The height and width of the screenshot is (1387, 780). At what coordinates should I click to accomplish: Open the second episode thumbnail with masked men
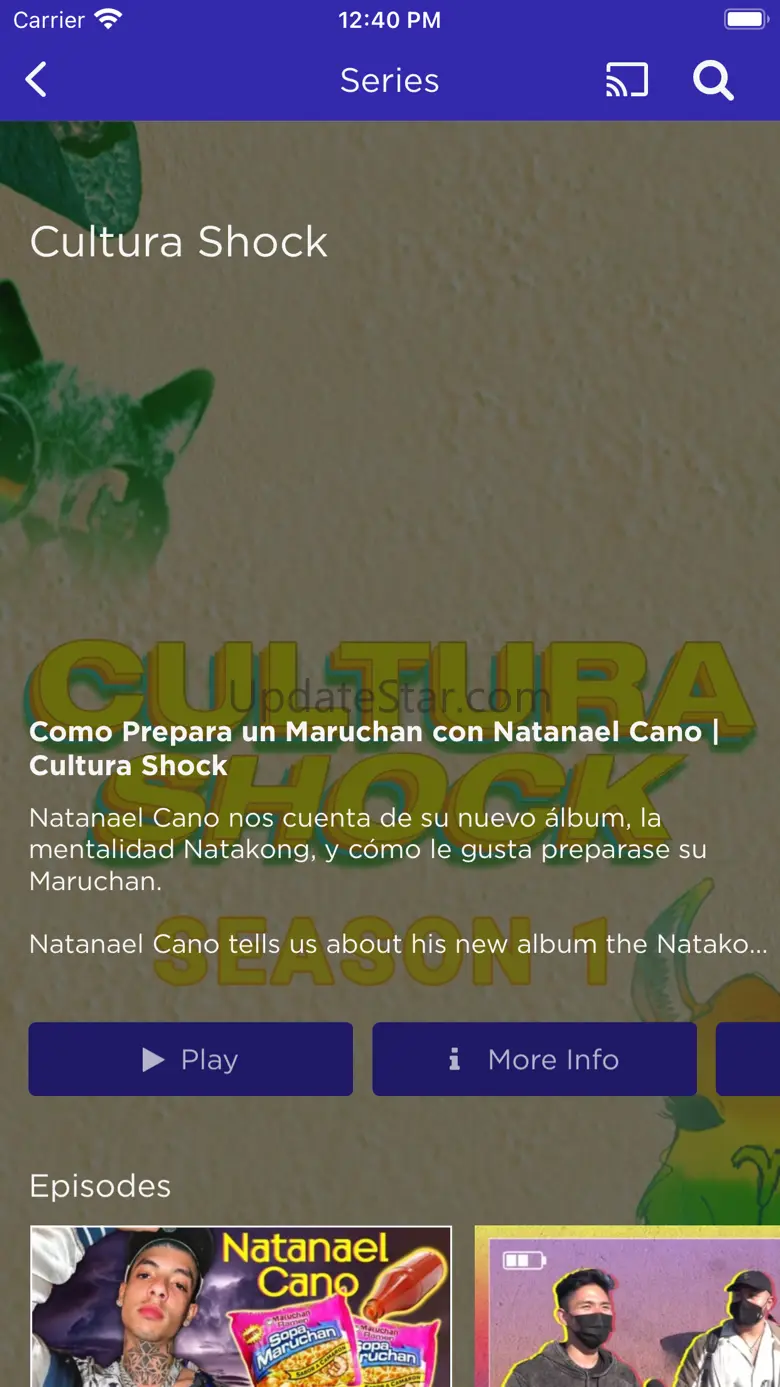(x=627, y=1306)
